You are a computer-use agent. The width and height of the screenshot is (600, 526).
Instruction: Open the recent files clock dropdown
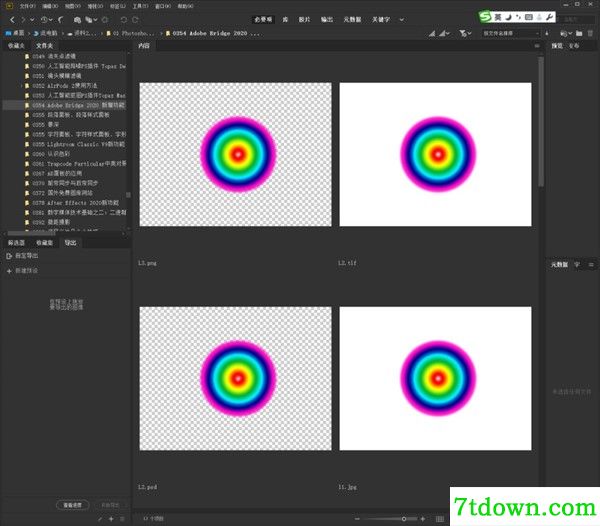46,20
